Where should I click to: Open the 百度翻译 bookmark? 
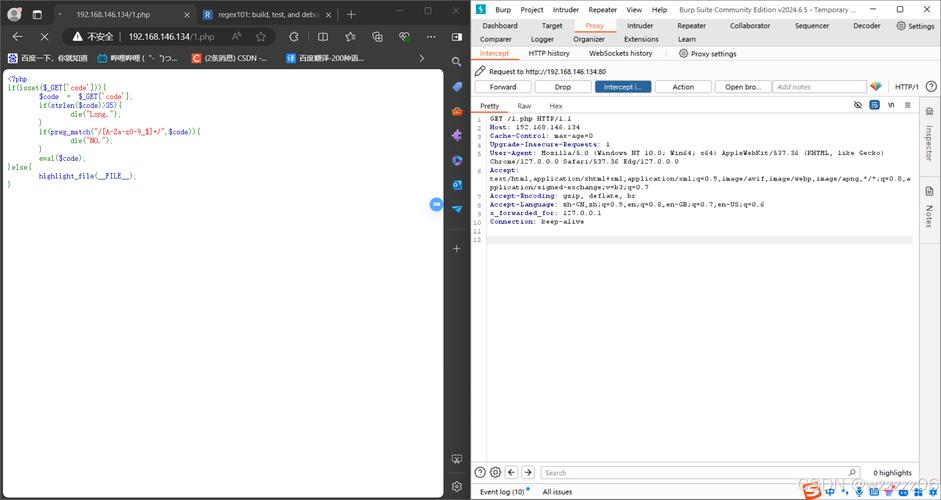325,58
